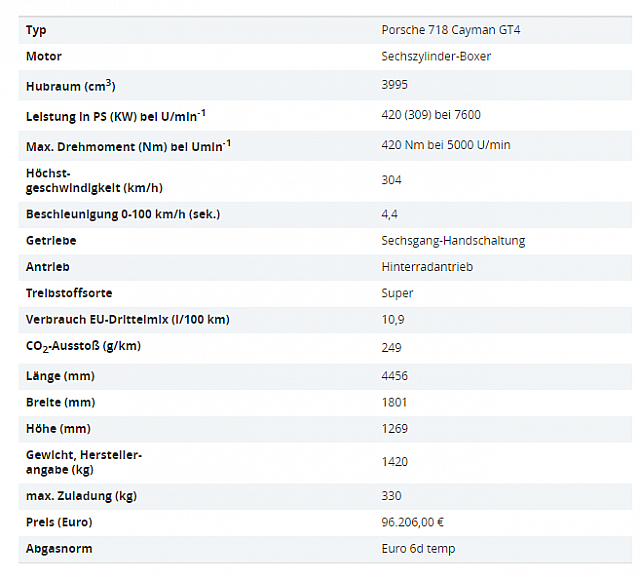Select the value 'Porsche 718 Cayman GT4'
This screenshot has height=580, width=640.
451,30
